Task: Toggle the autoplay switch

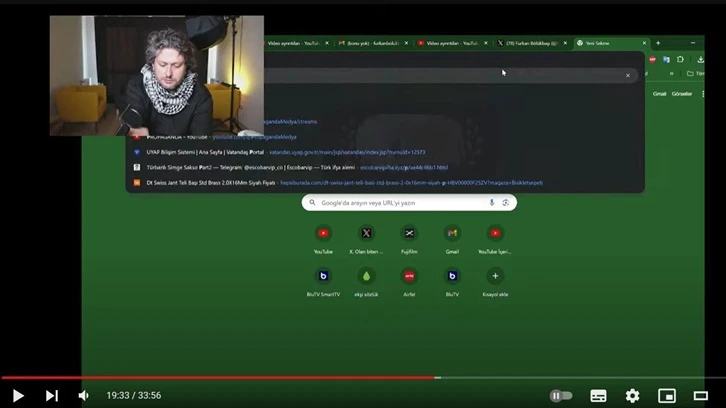Action: tap(561, 395)
